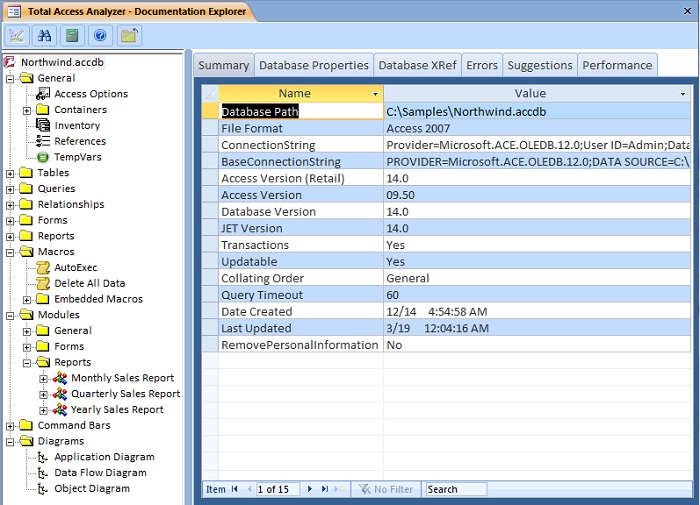The width and height of the screenshot is (700, 505).
Task: Expand the Relationships folder
Action: pyautogui.click(x=10, y=205)
